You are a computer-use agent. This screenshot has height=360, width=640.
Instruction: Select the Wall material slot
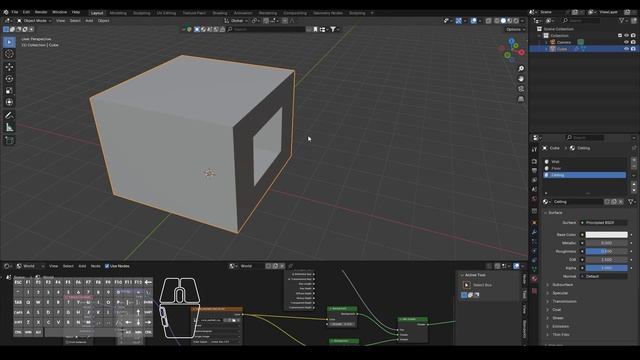click(584, 162)
